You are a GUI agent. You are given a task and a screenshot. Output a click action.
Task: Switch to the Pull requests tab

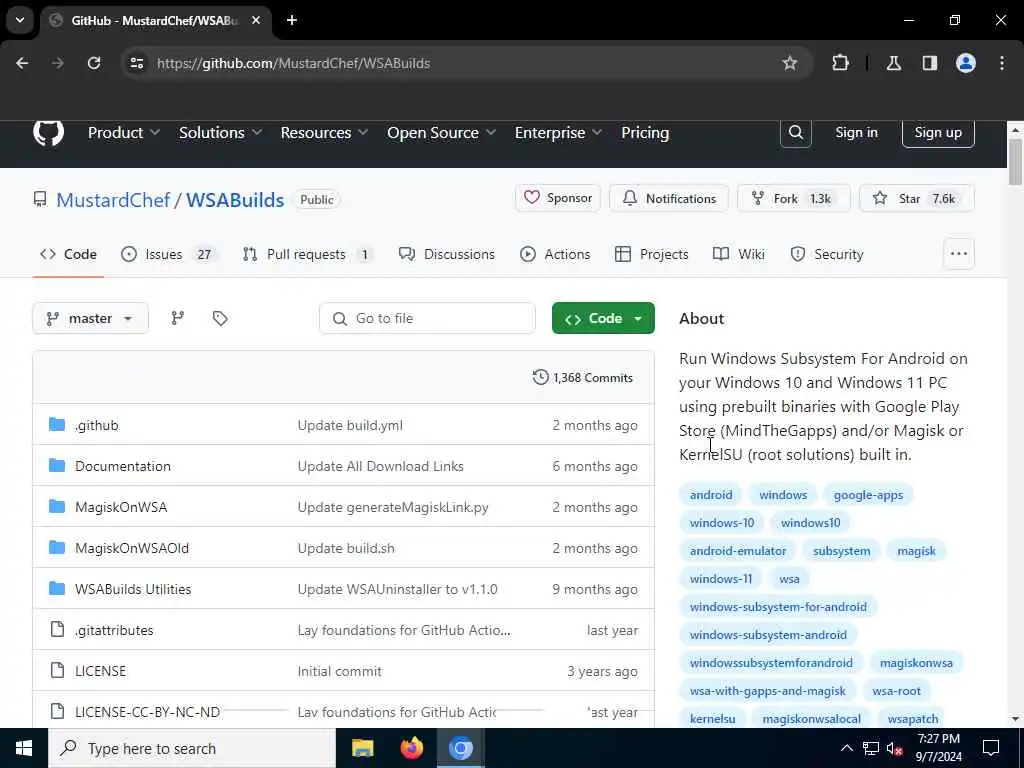pyautogui.click(x=307, y=254)
